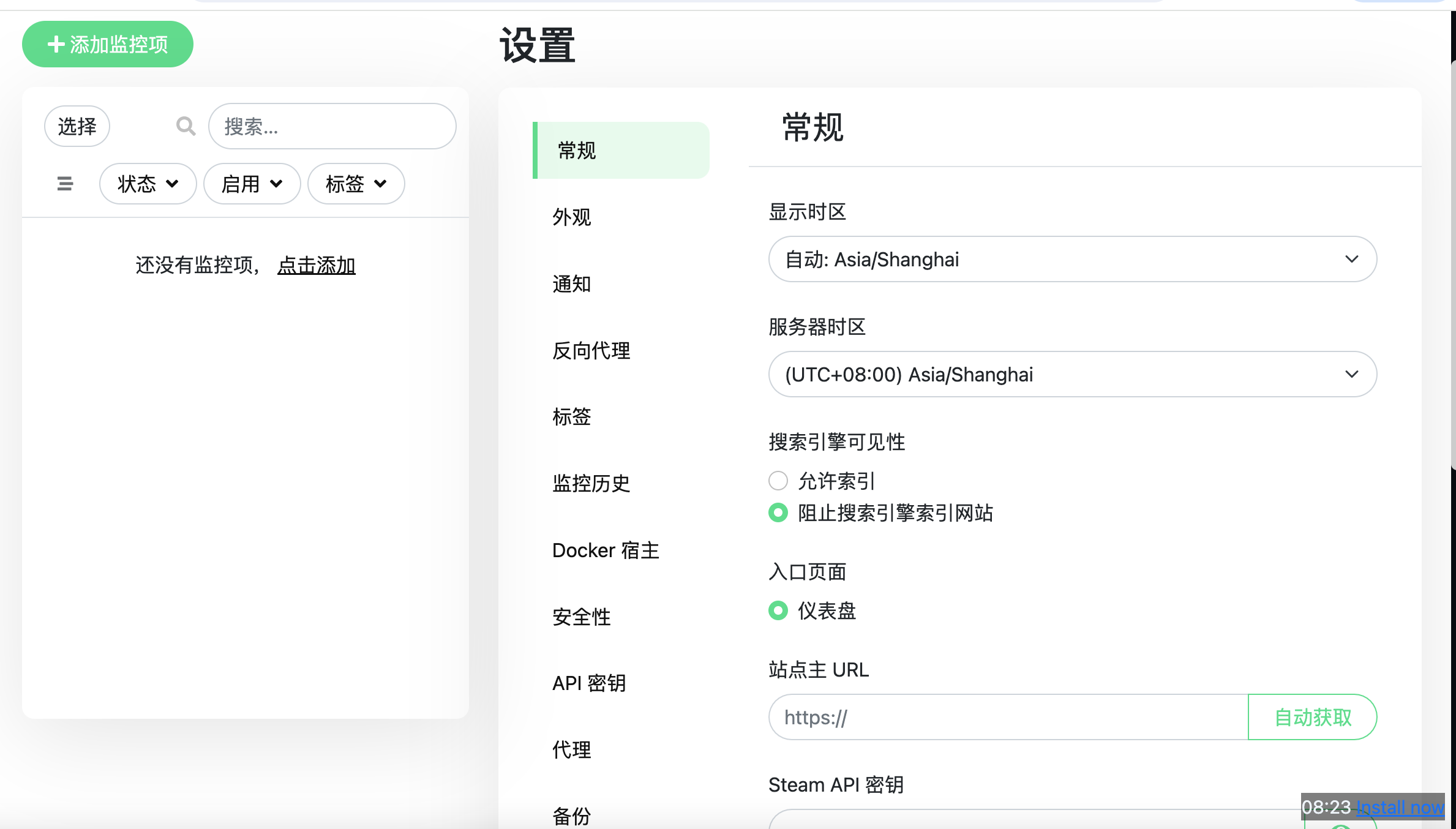The height and width of the screenshot is (829, 1456).
Task: Click the 自动获取 auto-get button
Action: pyautogui.click(x=1313, y=717)
